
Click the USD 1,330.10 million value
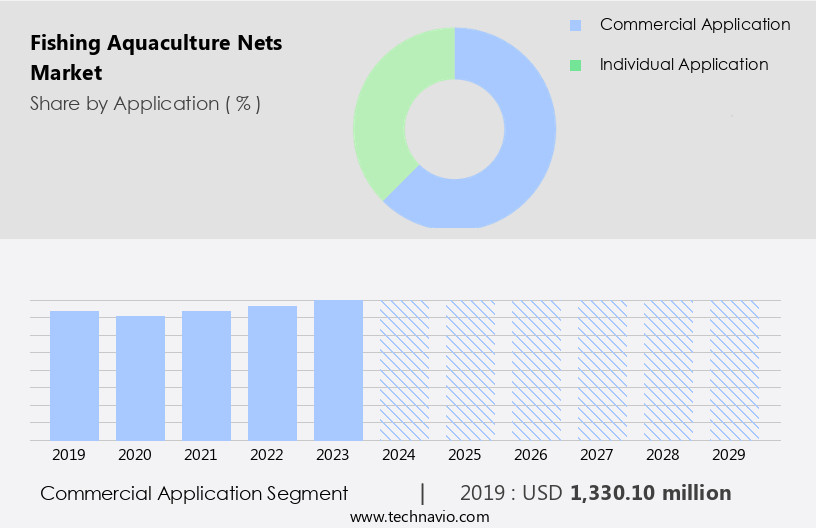coord(650,493)
